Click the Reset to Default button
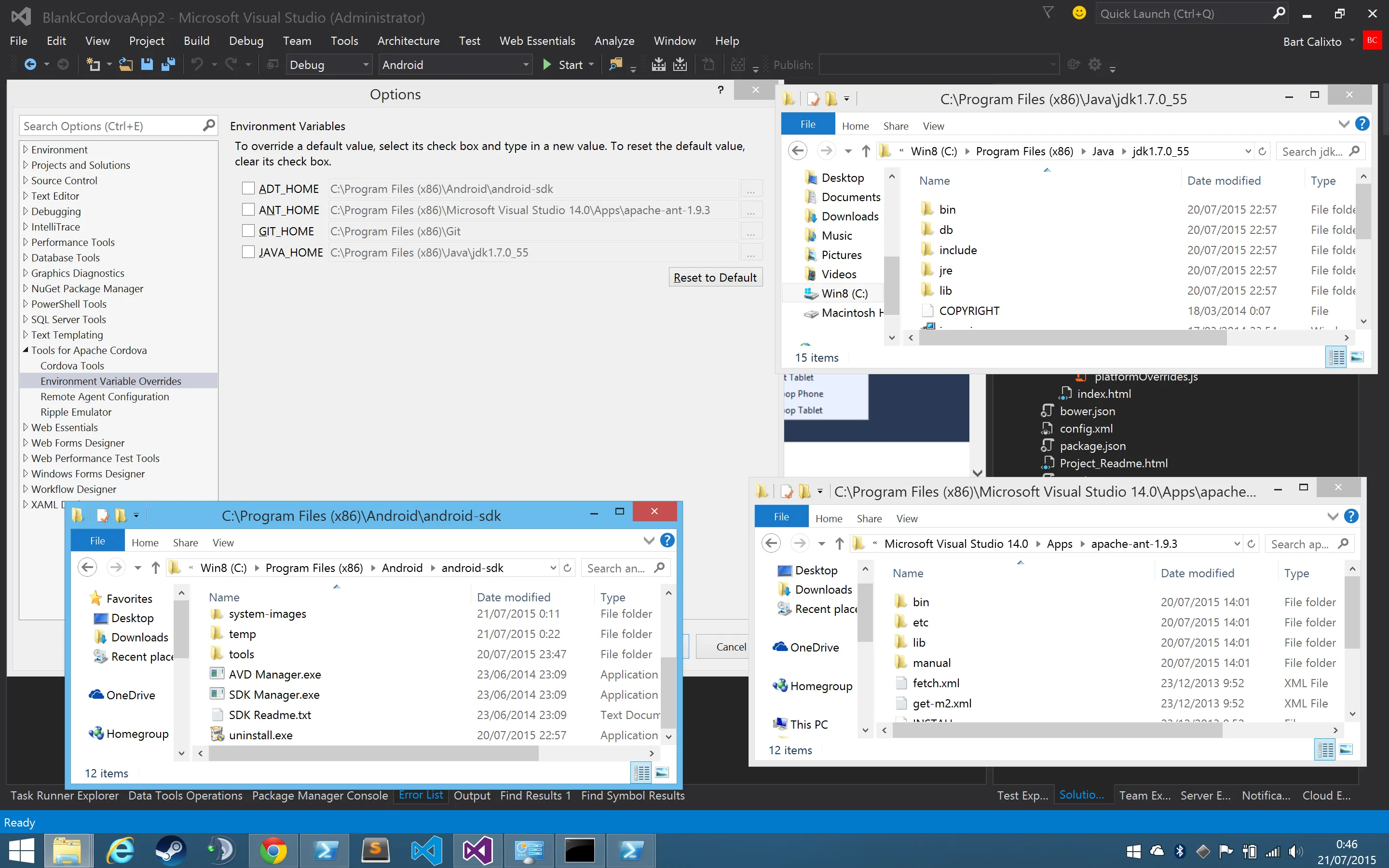This screenshot has width=1389, height=868. tap(715, 277)
